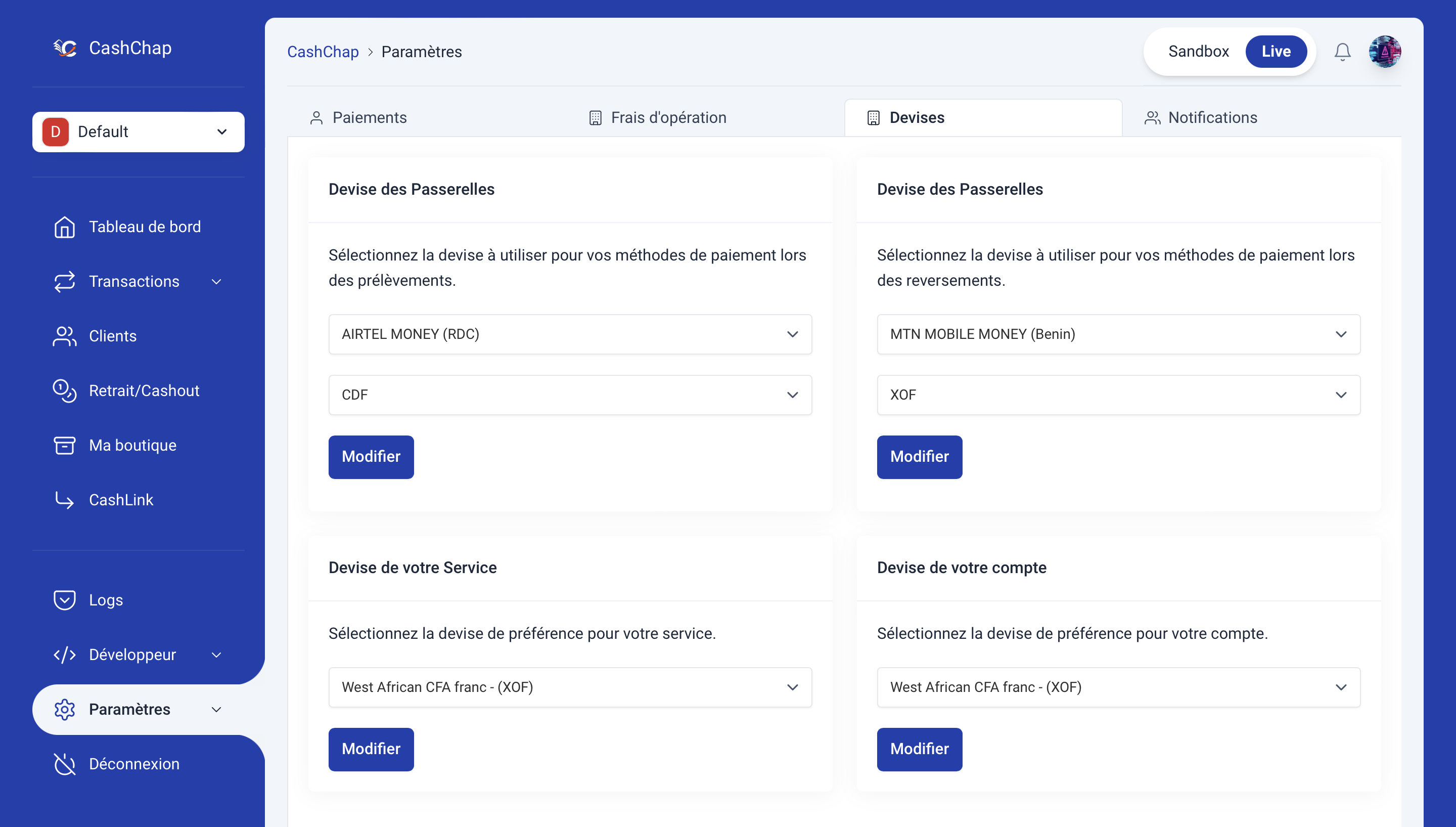1456x827 pixels.
Task: Click the notifications bell icon
Action: point(1342,52)
